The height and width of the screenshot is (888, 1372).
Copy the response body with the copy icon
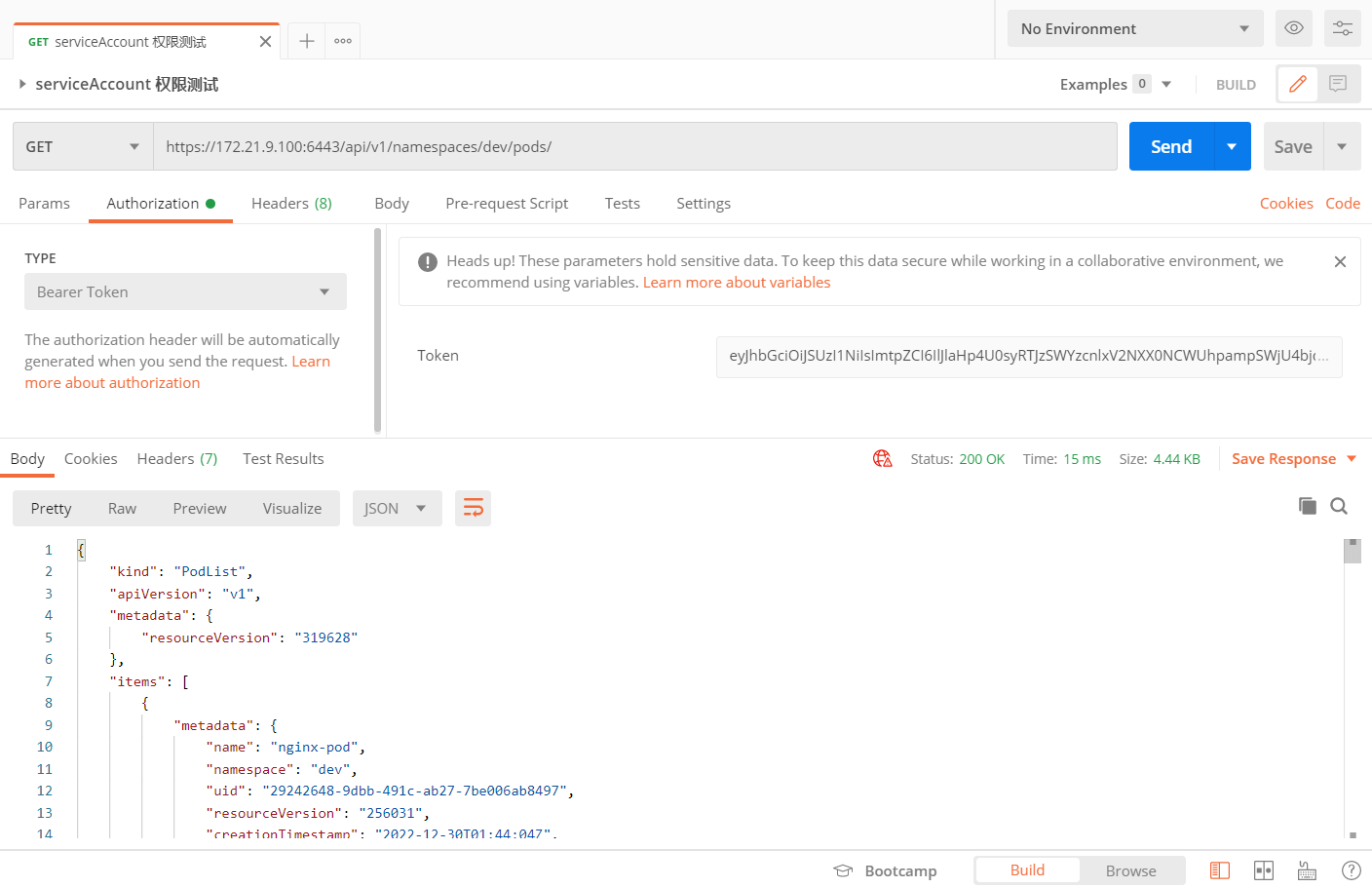[1307, 506]
